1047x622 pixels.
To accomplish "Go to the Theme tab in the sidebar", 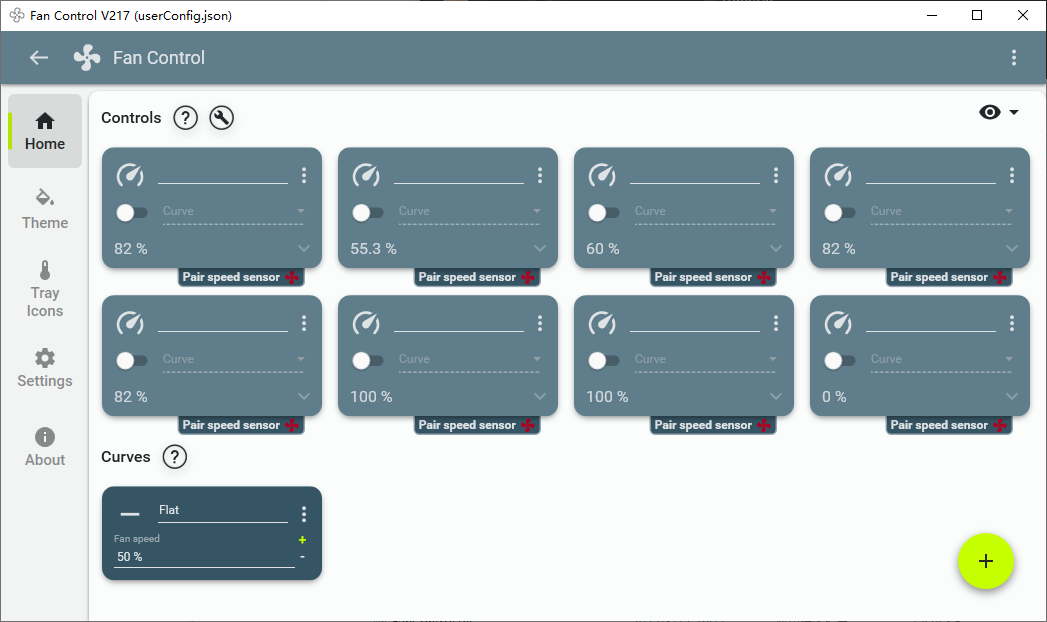I will 45,208.
